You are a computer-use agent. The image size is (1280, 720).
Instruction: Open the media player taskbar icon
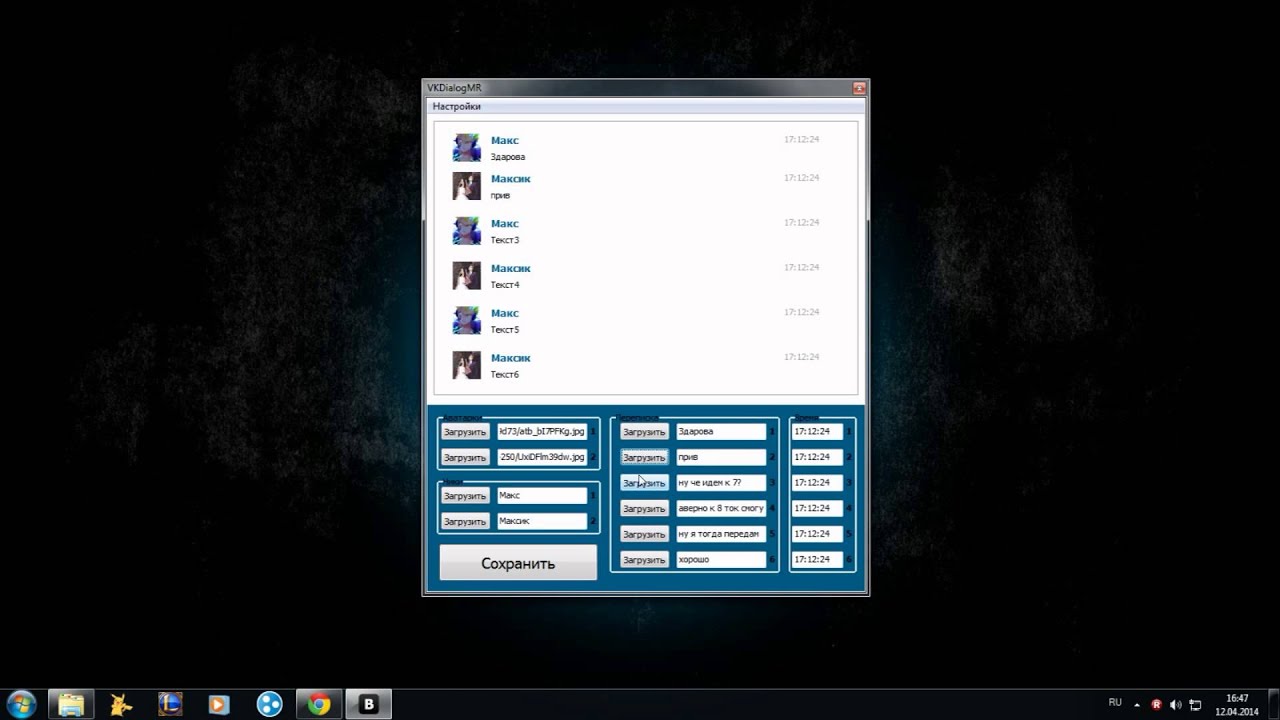pos(219,705)
